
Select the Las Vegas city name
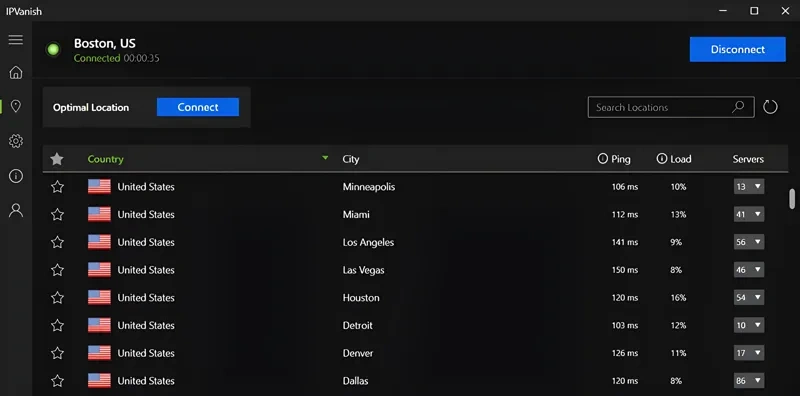[363, 270]
